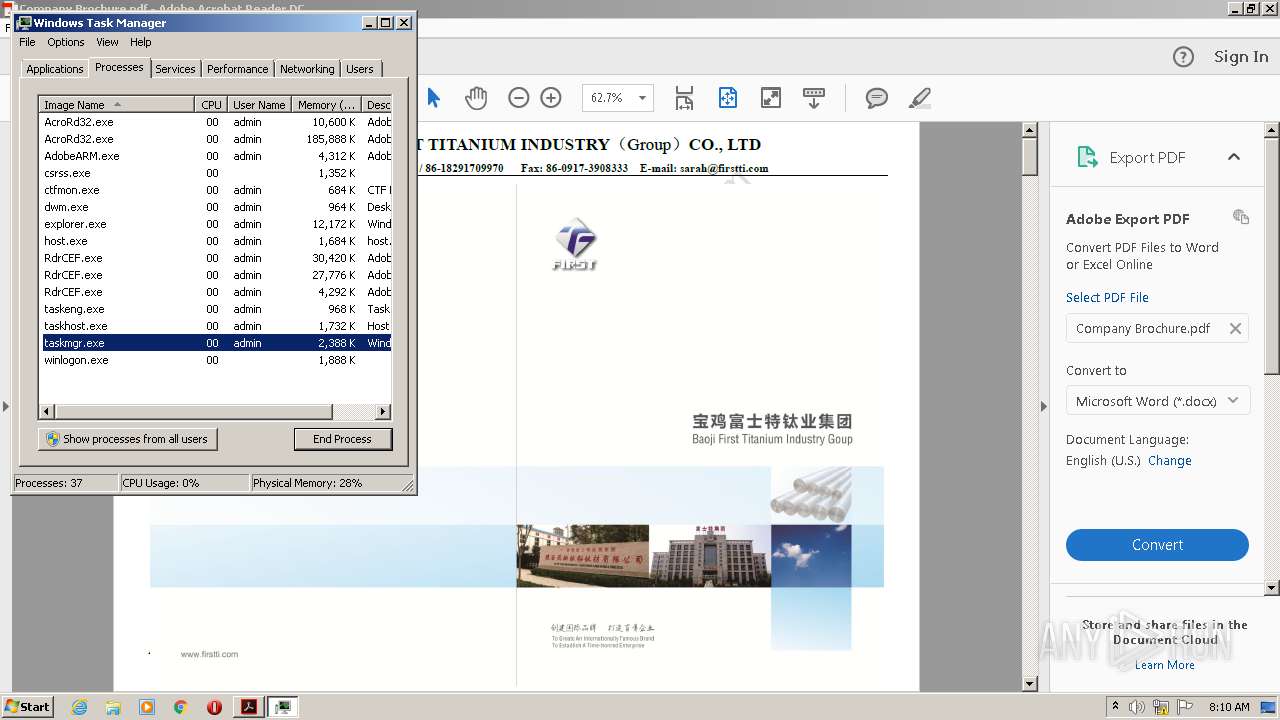Viewport: 1280px width, 720px height.
Task: Click the Select PDF File link
Action: [1107, 297]
